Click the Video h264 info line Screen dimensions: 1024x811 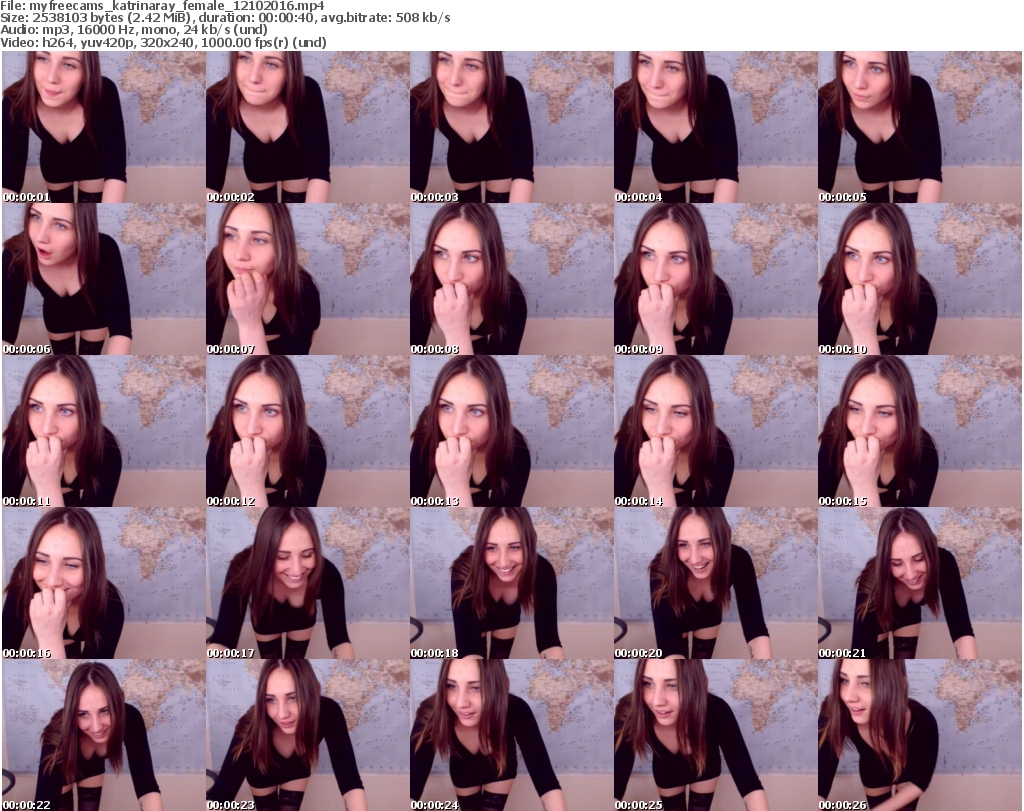point(163,42)
